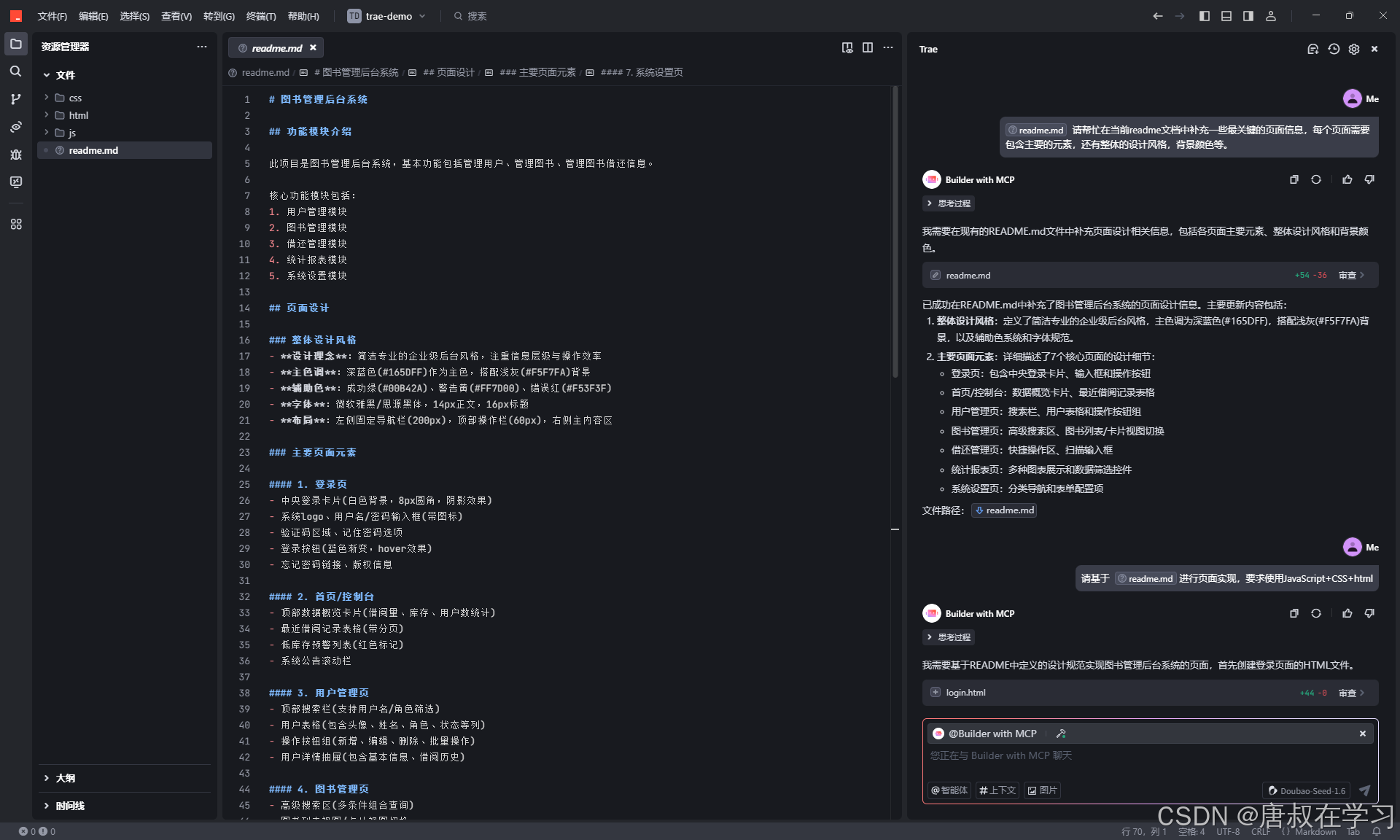Viewport: 1400px width, 840px height.
Task: Open Trae AI settings gear
Action: [1354, 49]
